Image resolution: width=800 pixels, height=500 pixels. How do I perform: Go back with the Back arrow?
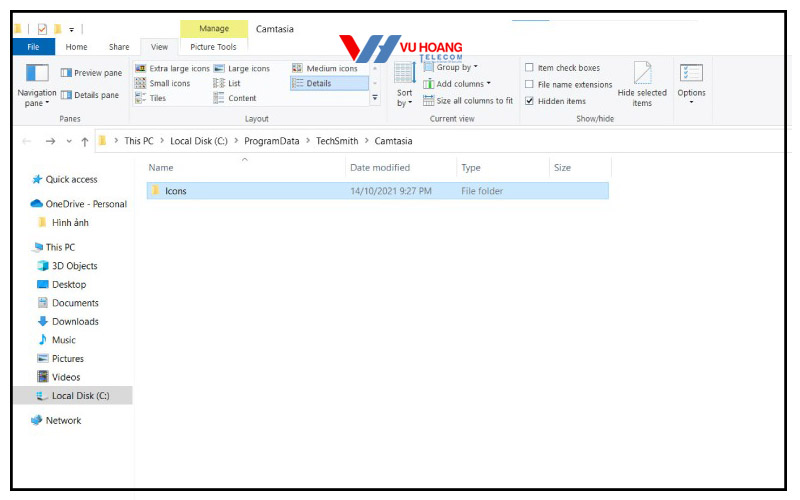pyautogui.click(x=27, y=141)
